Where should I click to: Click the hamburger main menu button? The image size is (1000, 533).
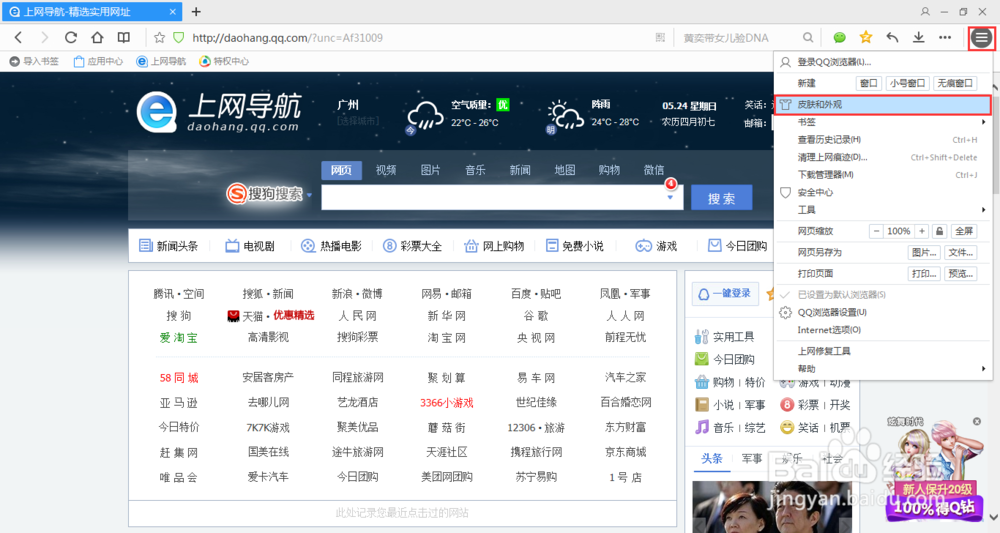(x=981, y=38)
